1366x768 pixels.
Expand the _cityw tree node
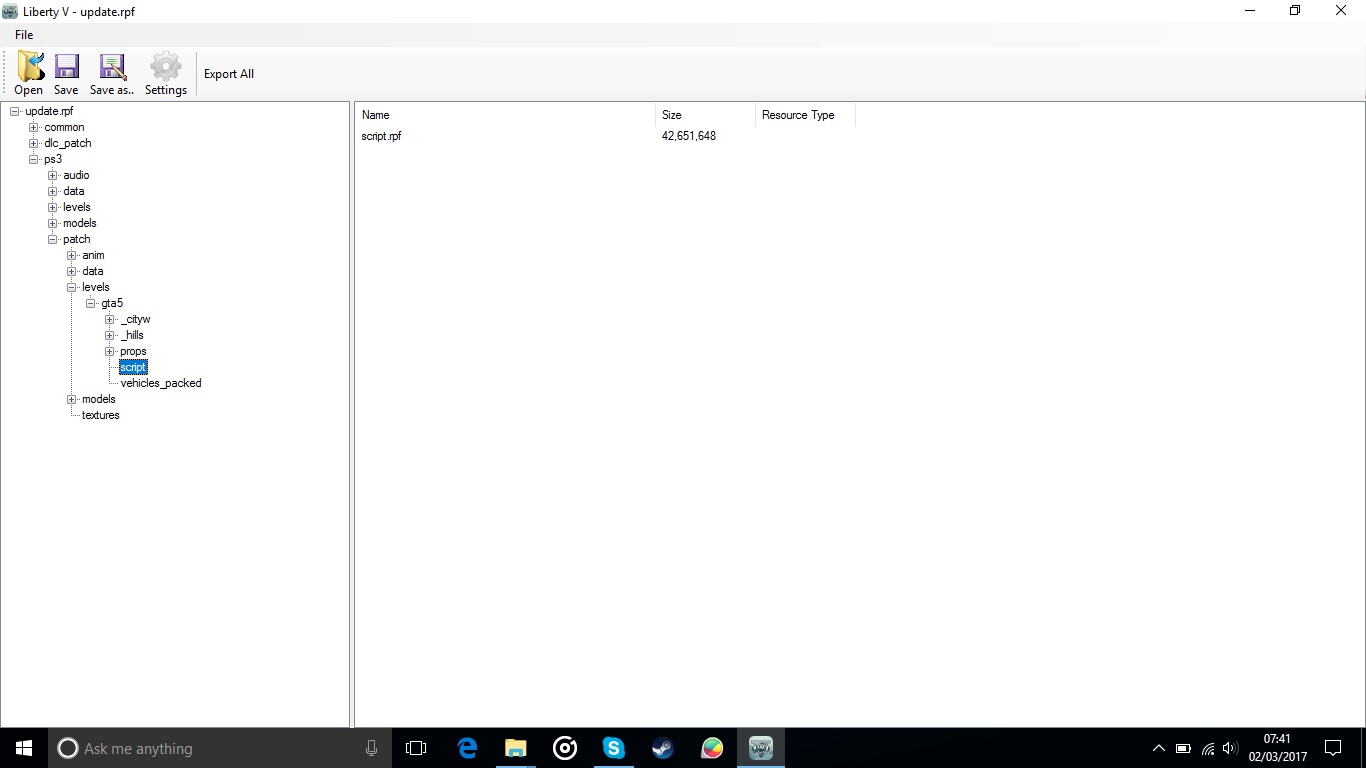coord(110,319)
